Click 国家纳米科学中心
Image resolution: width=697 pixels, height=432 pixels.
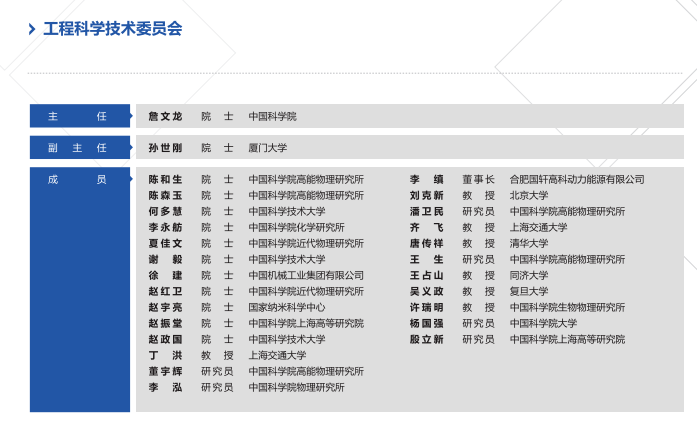tap(287, 308)
